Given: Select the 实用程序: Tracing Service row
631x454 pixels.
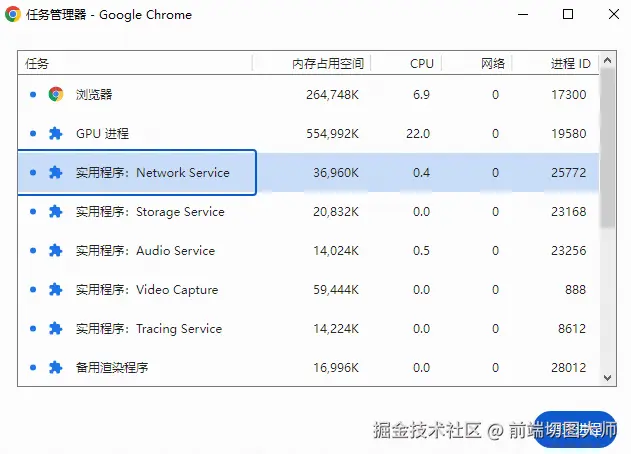Looking at the screenshot, I should click(308, 328).
